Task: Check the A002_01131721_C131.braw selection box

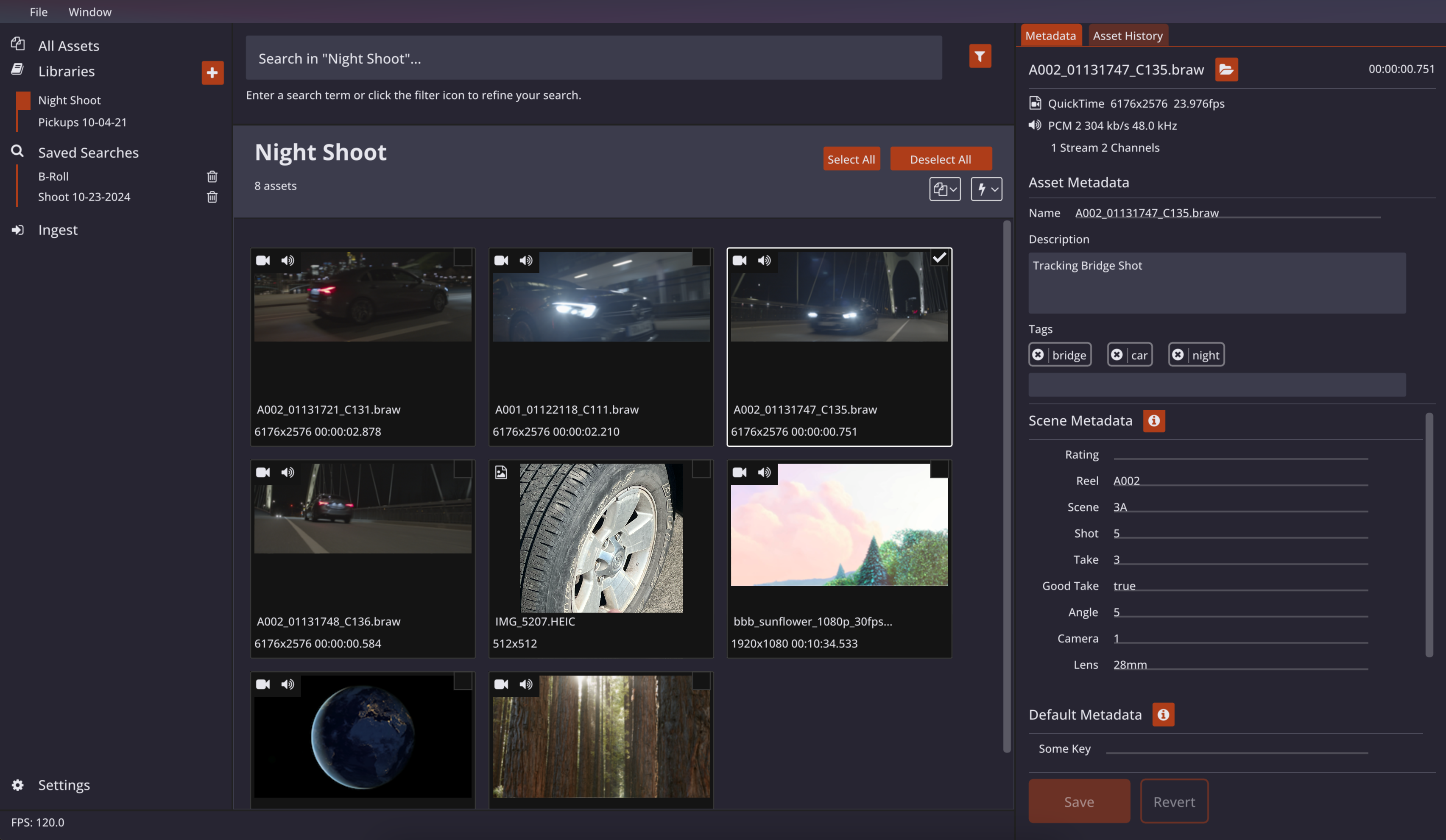Action: (463, 258)
